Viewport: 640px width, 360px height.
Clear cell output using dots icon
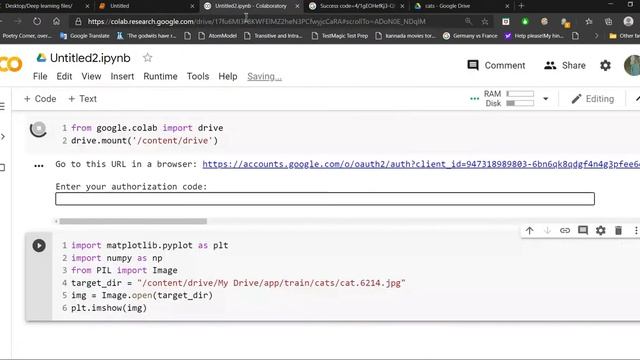click(39, 166)
